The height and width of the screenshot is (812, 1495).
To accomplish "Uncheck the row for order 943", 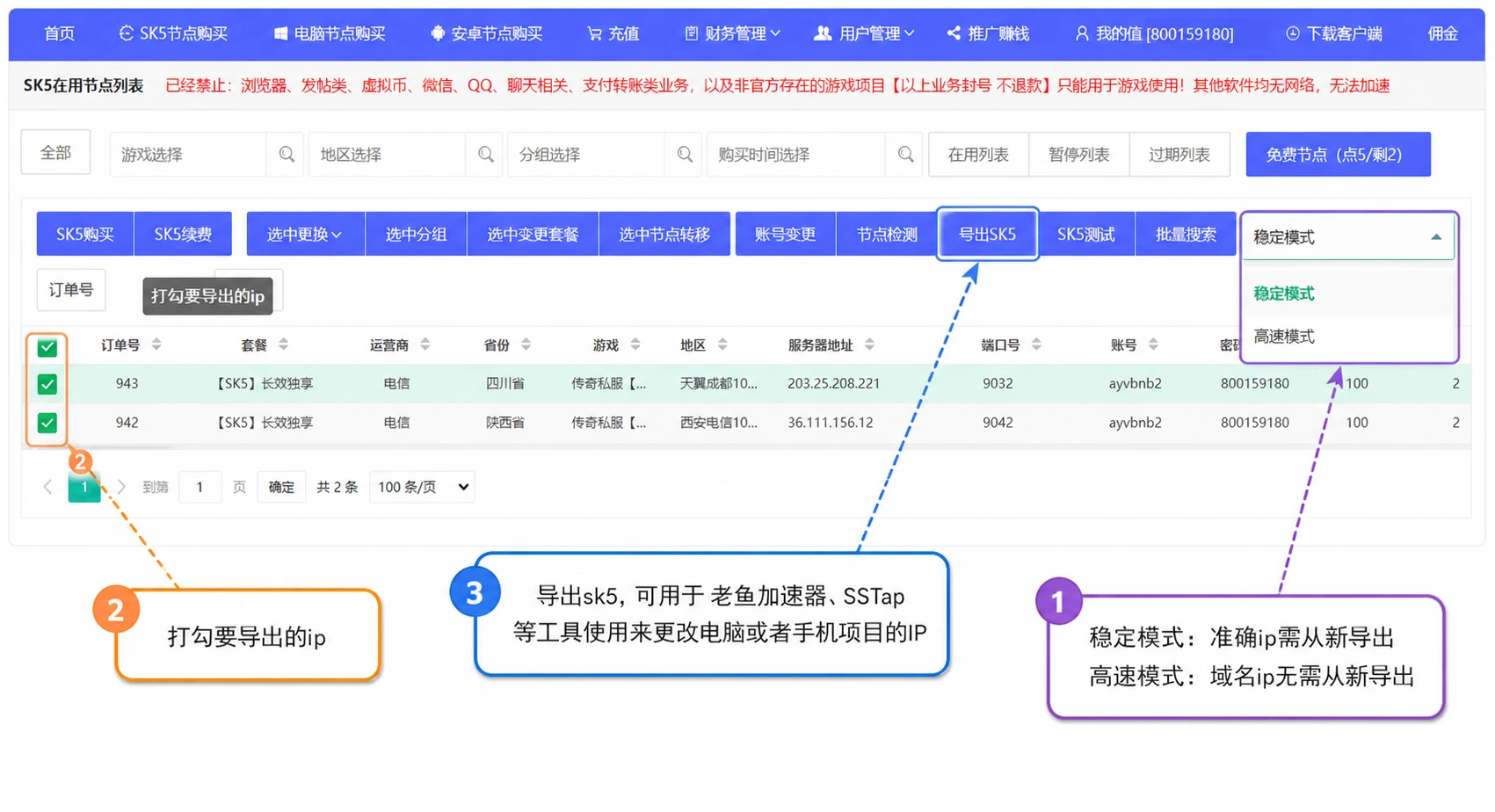I will 47,384.
